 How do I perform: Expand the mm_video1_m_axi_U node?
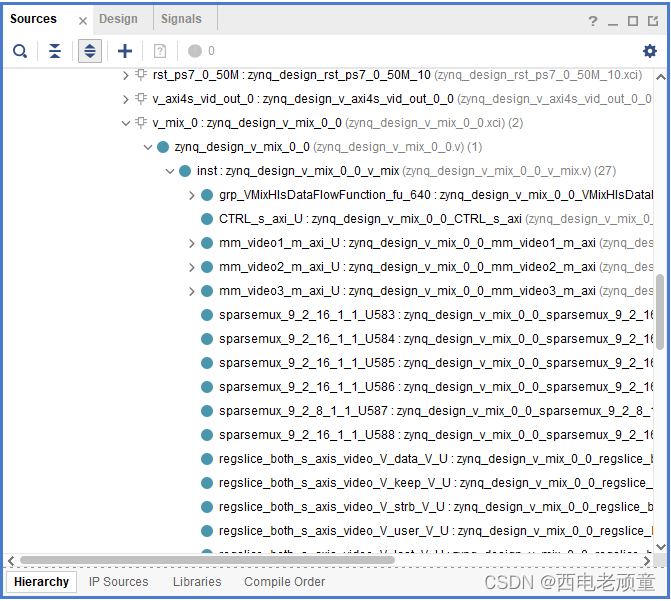[x=192, y=244]
